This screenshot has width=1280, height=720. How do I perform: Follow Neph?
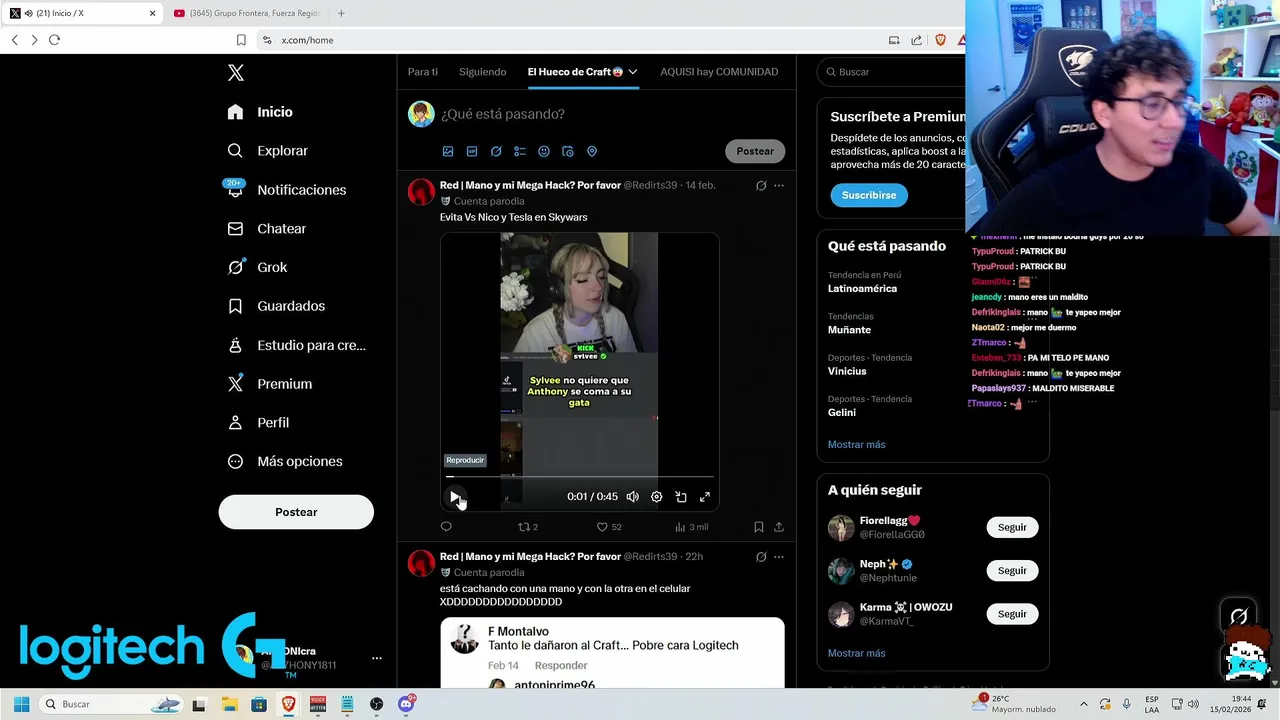pos(1012,571)
